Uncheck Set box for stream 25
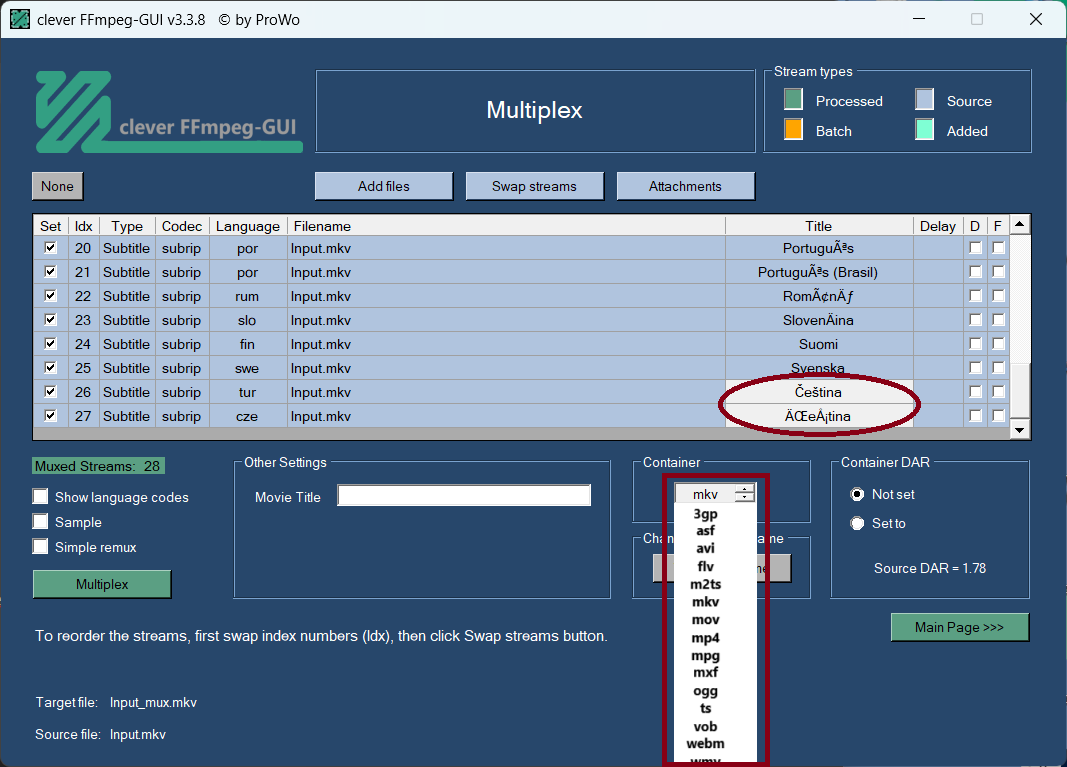This screenshot has width=1067, height=767. [x=50, y=368]
